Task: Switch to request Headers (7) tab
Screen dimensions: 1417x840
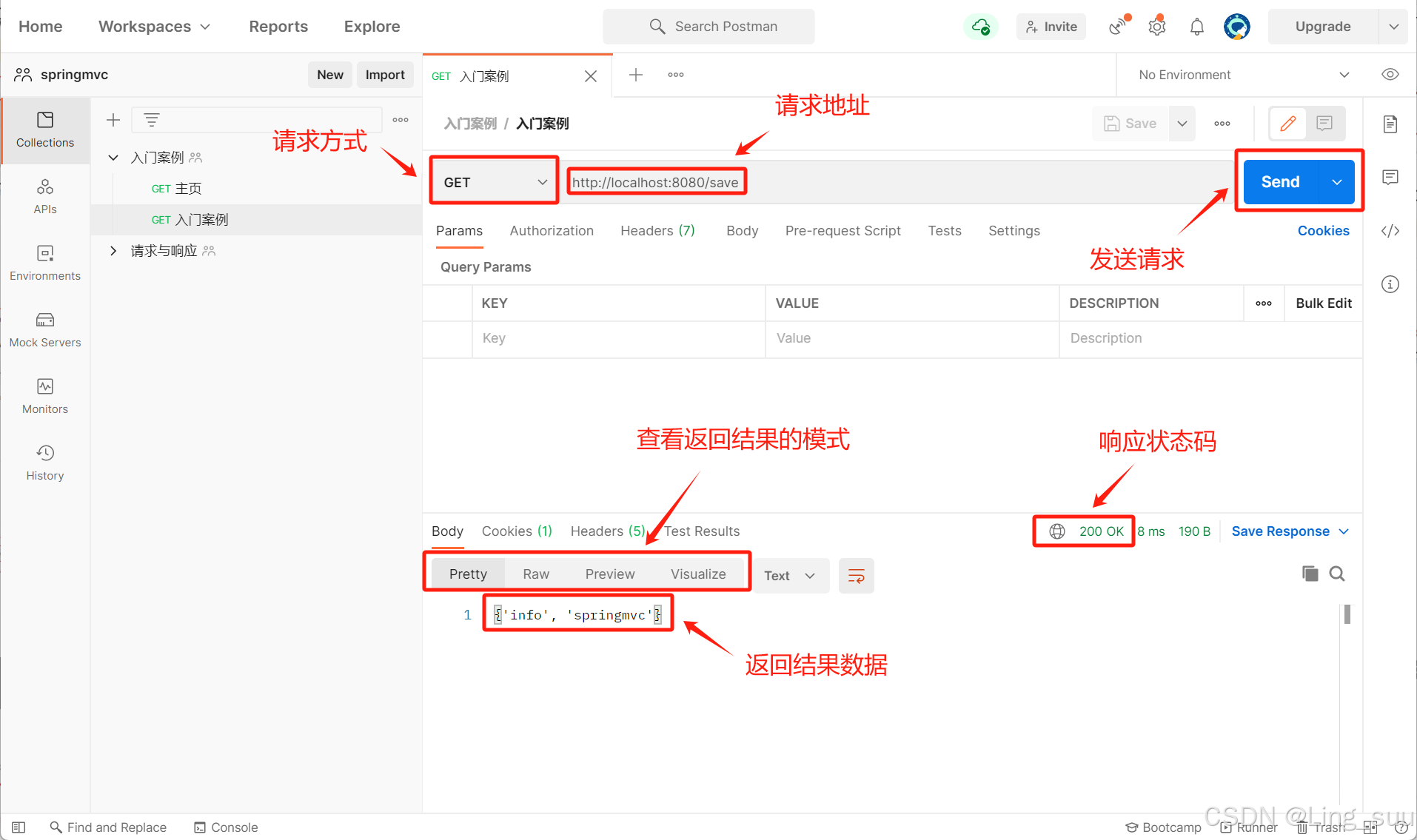Action: tap(657, 231)
